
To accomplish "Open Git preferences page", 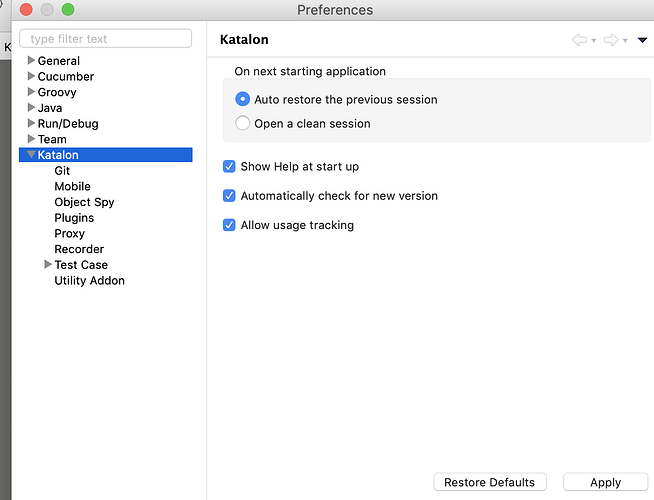I will coord(62,171).
